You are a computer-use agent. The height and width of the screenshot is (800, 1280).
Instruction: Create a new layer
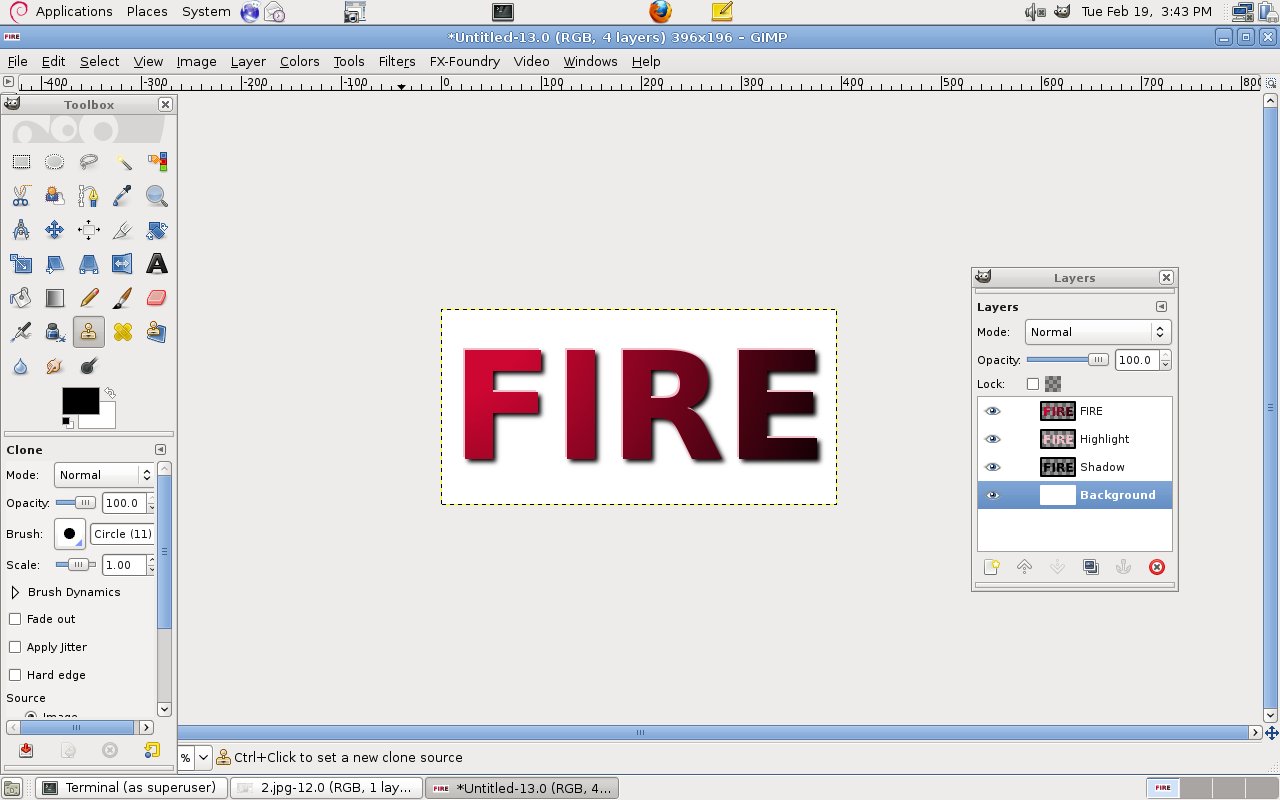[991, 567]
